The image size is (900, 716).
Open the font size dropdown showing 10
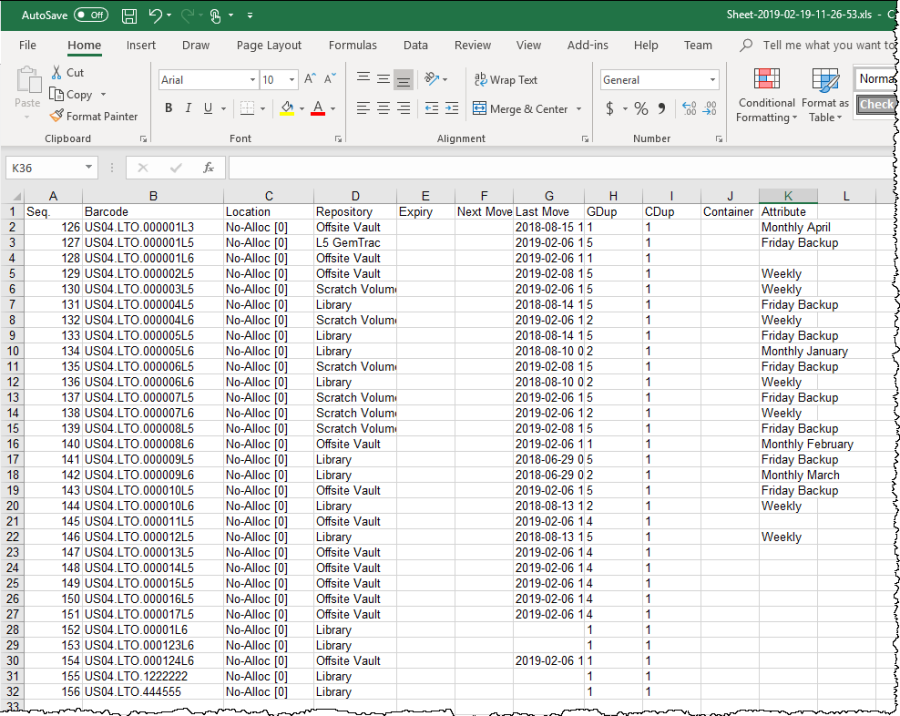pyautogui.click(x=292, y=80)
